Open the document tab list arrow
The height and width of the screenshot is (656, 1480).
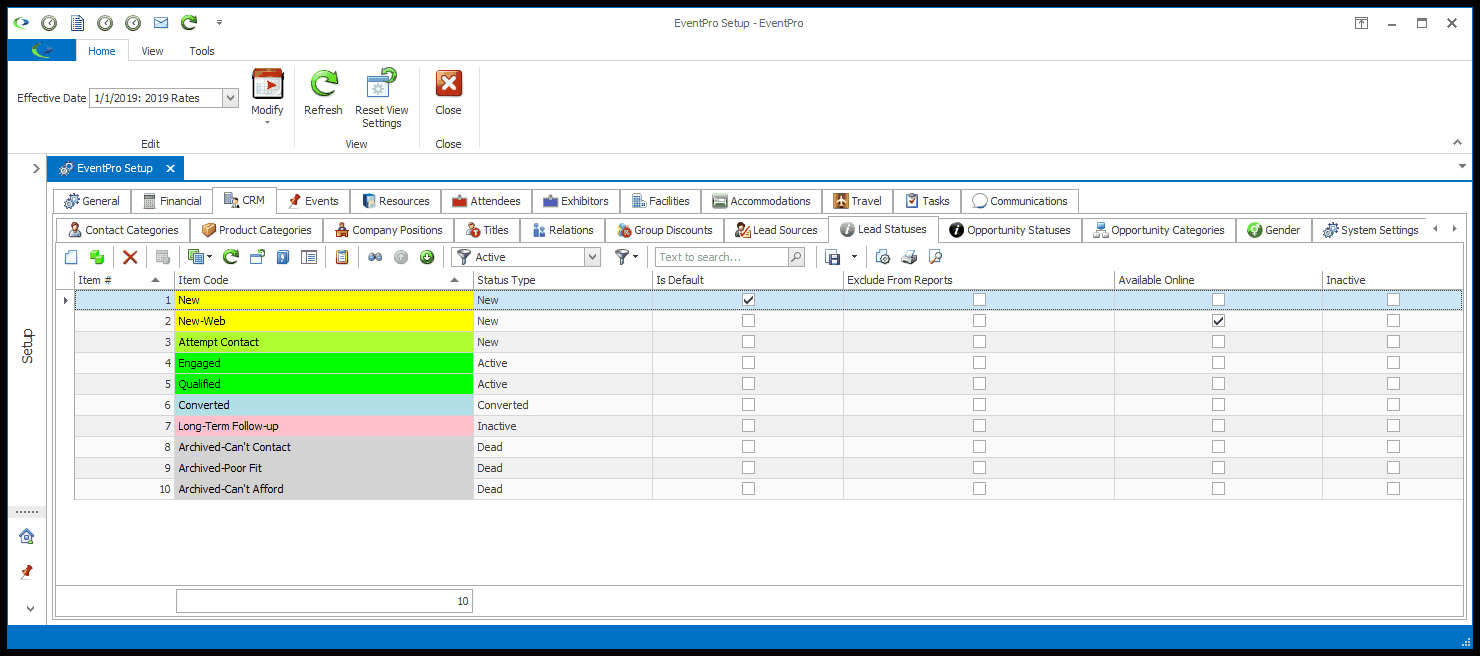(x=1462, y=166)
